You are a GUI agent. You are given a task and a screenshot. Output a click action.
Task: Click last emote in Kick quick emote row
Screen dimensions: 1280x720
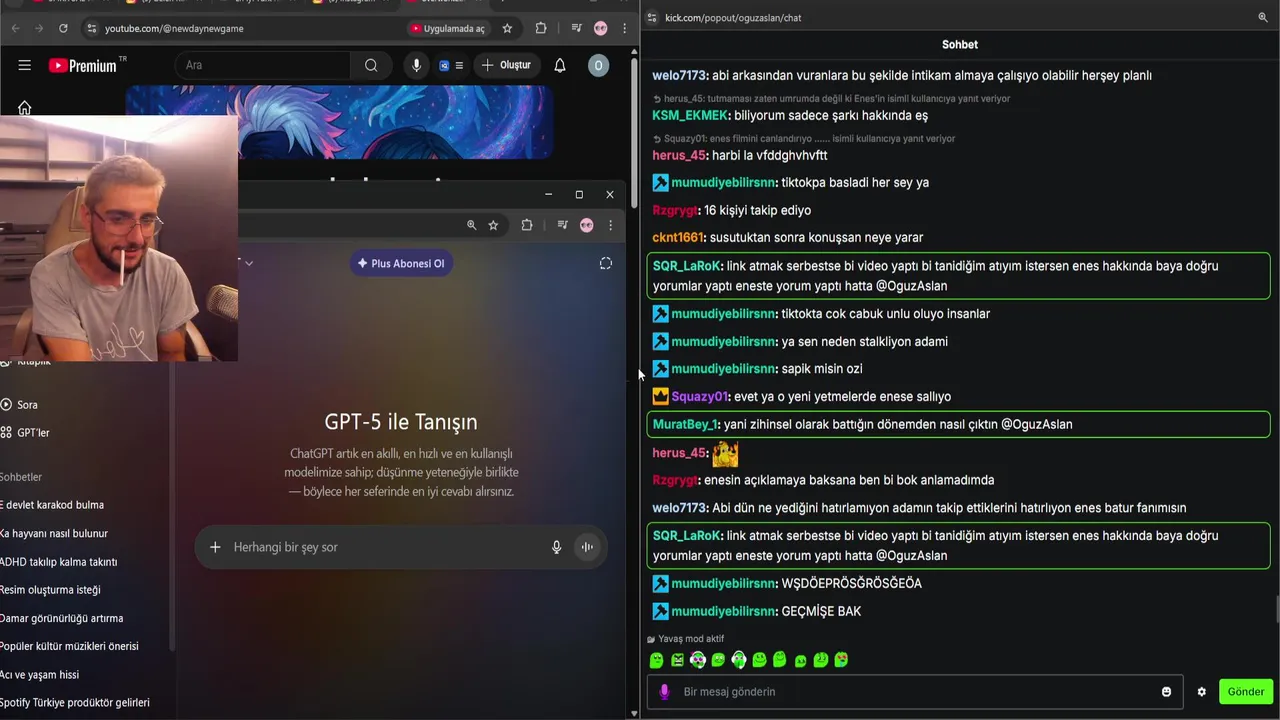click(x=841, y=660)
